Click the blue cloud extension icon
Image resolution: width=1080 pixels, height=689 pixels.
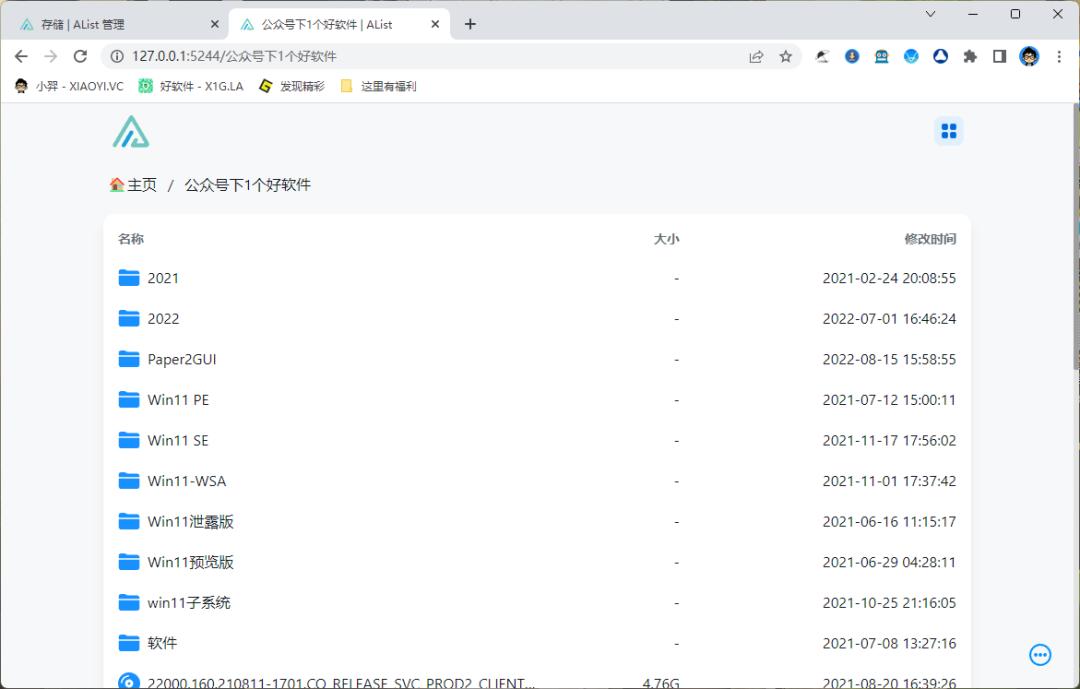[911, 57]
